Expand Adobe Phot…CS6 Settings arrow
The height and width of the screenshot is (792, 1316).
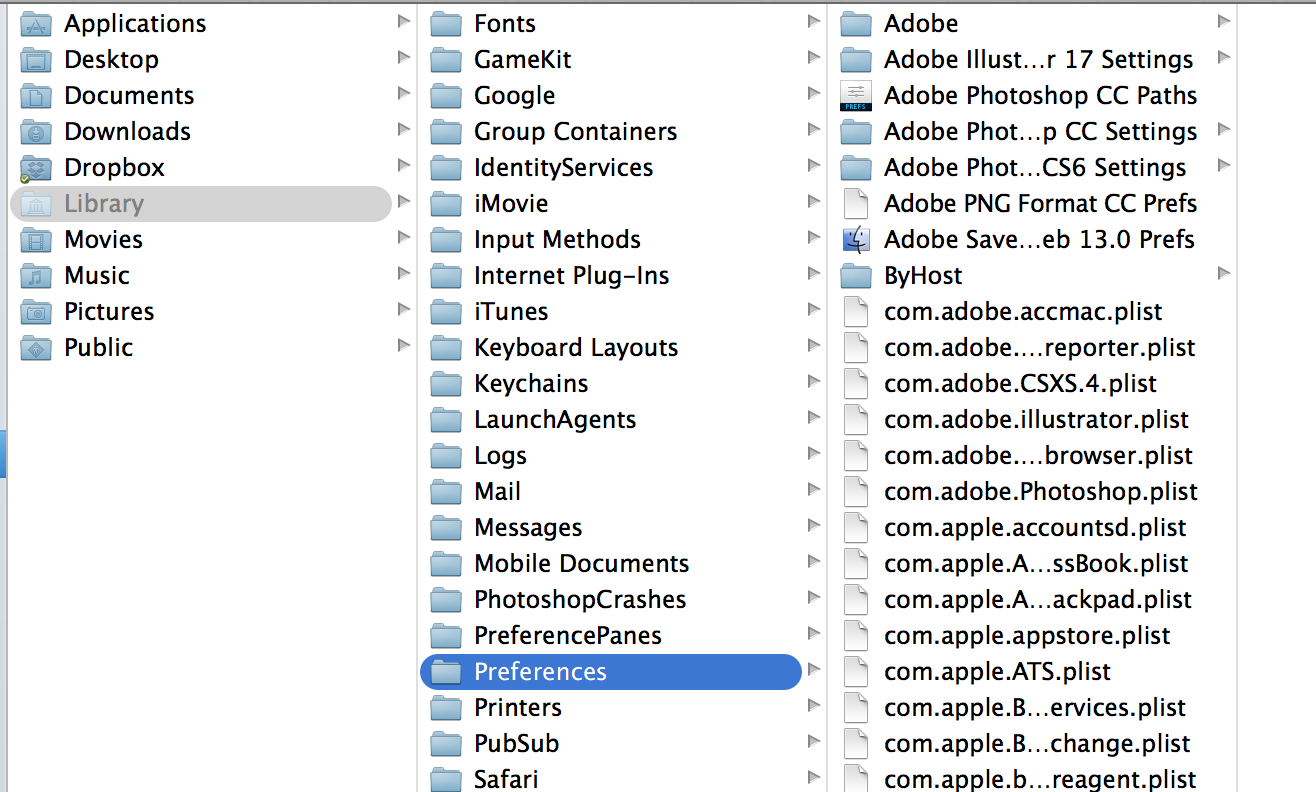tap(1224, 166)
